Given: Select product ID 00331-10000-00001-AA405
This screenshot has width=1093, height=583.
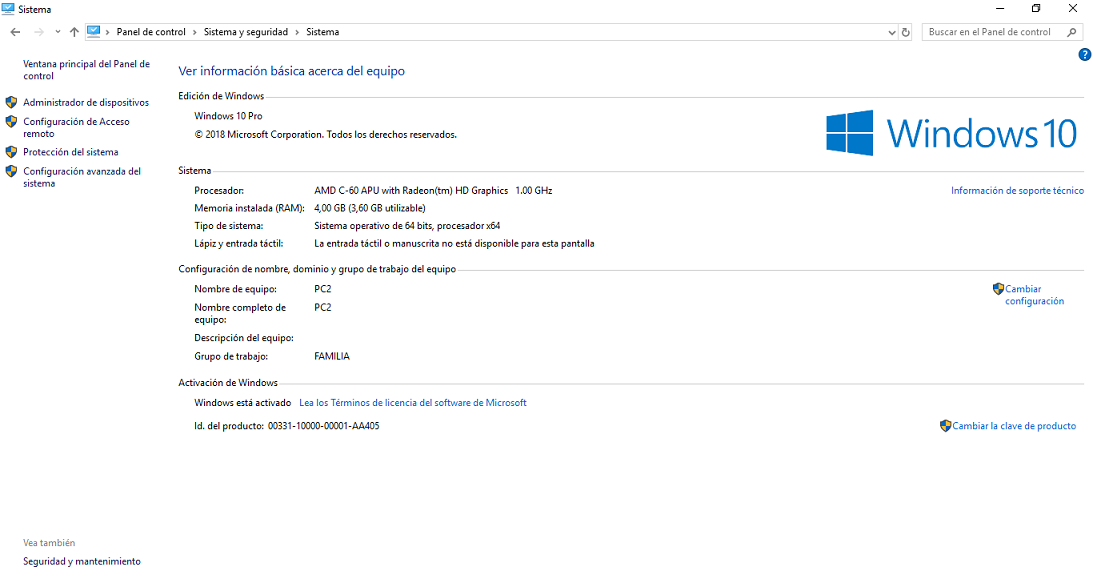Looking at the screenshot, I should pos(323,426).
